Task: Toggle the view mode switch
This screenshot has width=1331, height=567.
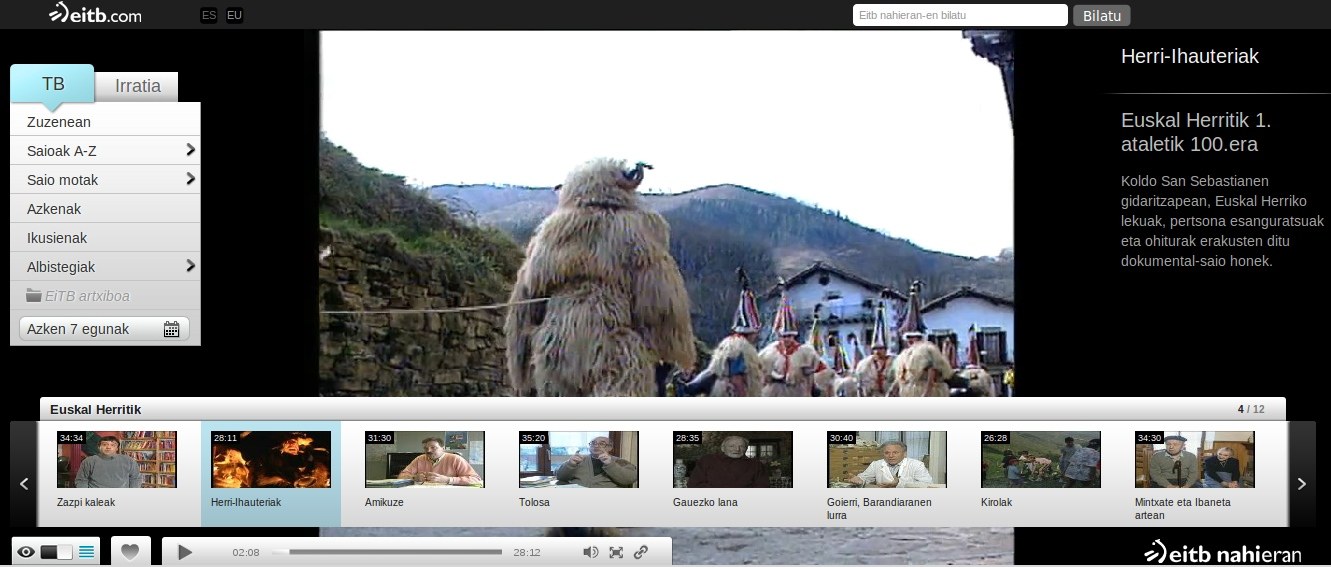Action: tap(57, 552)
